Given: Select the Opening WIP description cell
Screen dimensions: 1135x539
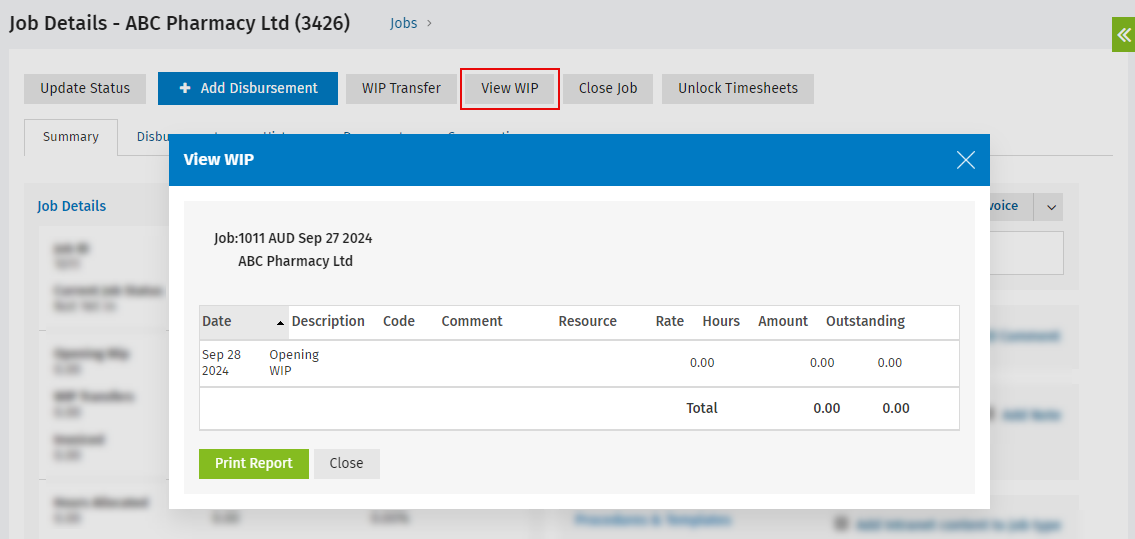Looking at the screenshot, I should point(294,363).
